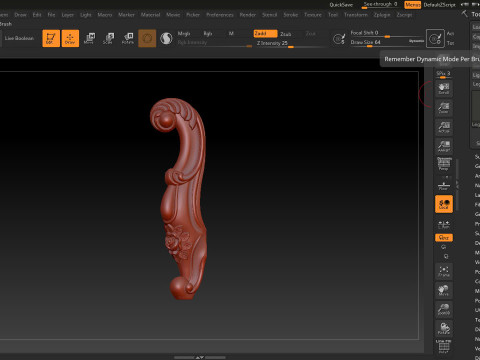Toggle the M material mode
This screenshot has height=360, width=480.
[x=231, y=33]
